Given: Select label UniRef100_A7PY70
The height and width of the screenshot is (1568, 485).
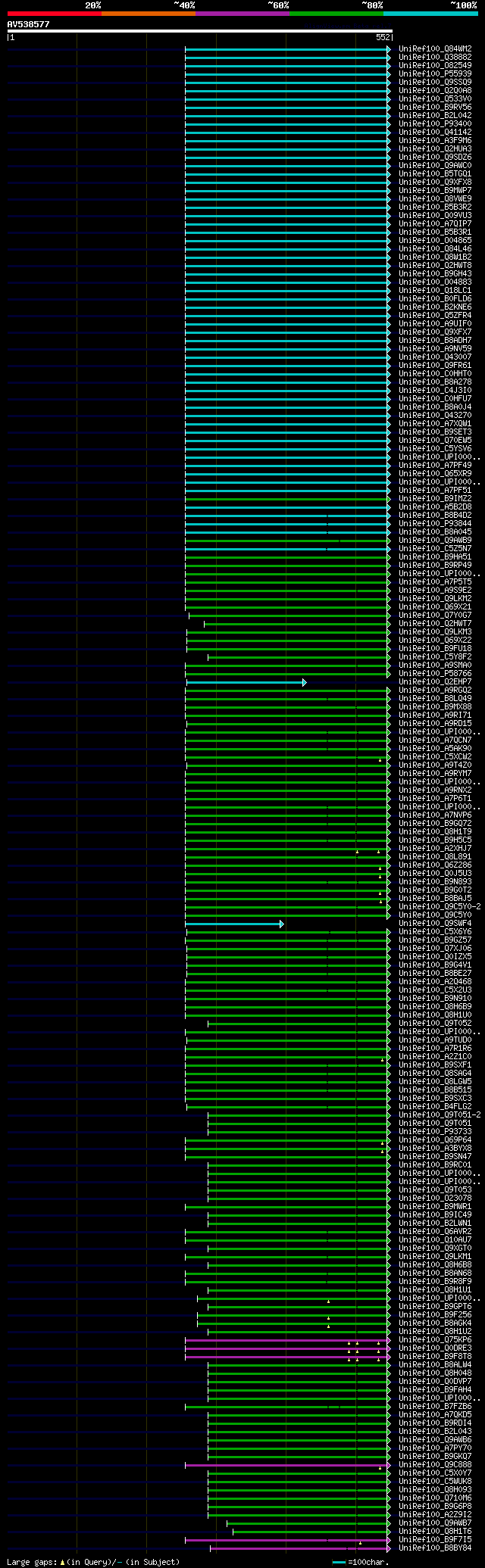Looking at the screenshot, I should 435,1448.
